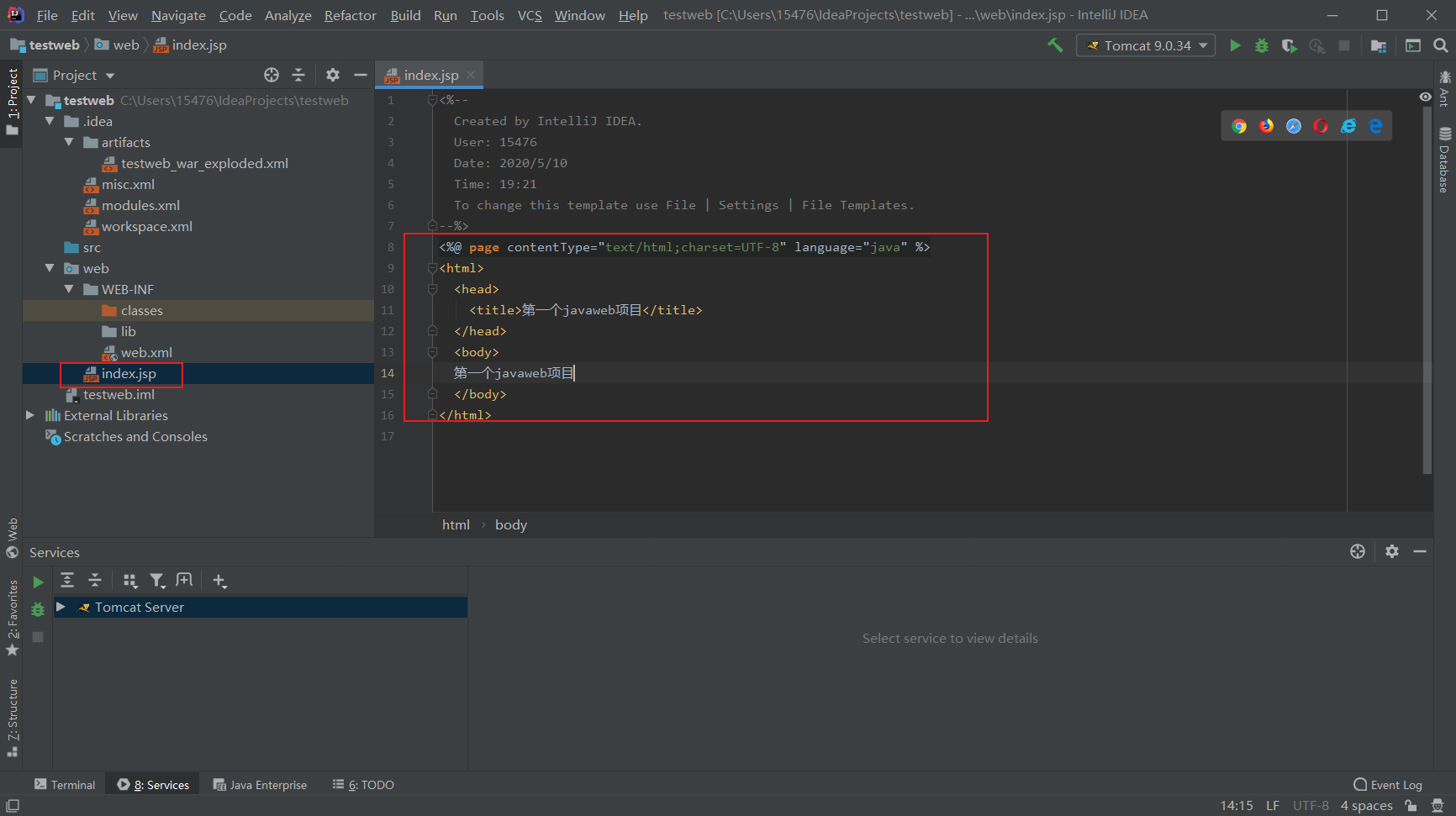Click the Build project hammer icon
1456x816 pixels.
(1055, 45)
